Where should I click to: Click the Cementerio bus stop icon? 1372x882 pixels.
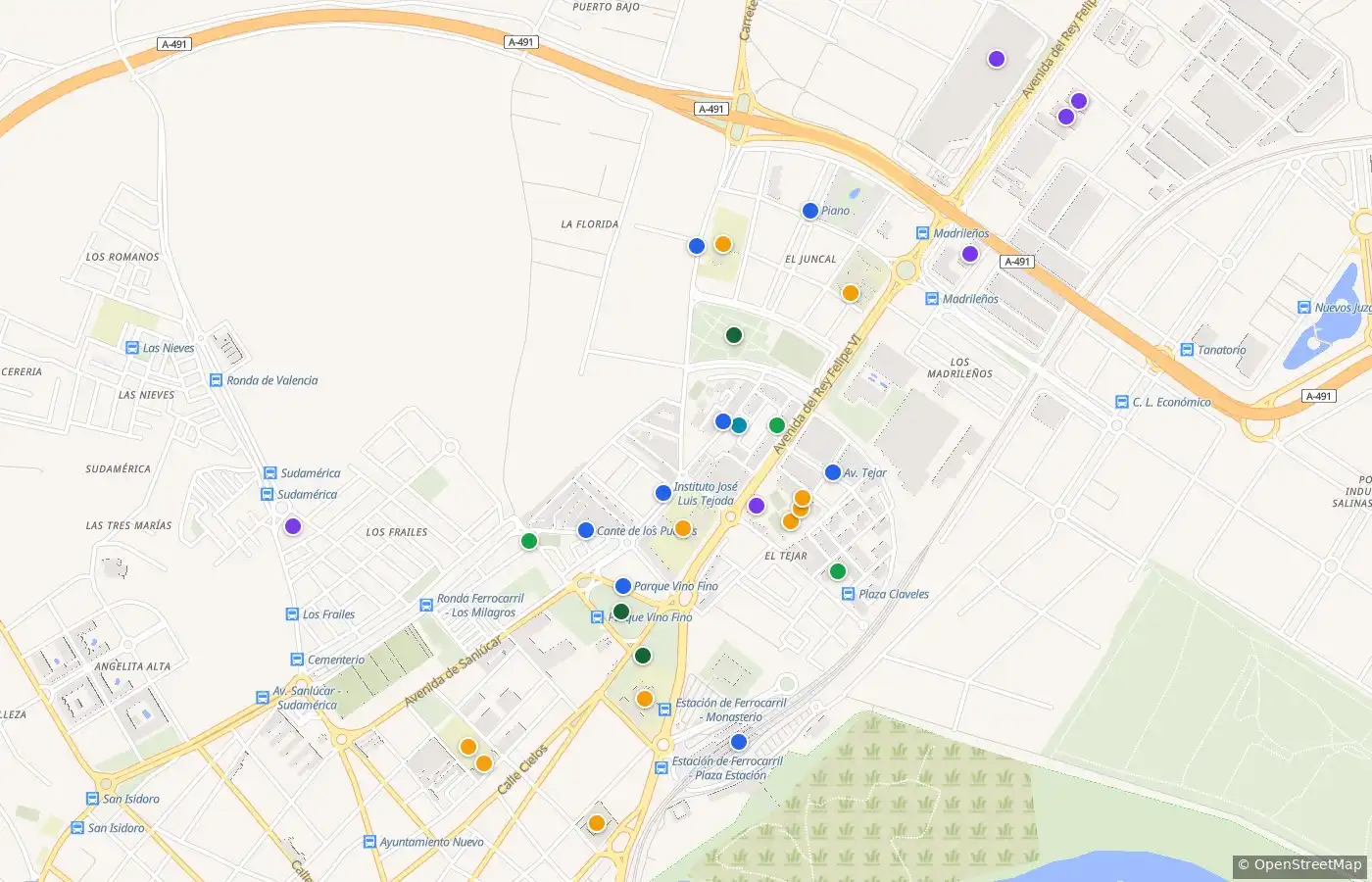coord(297,660)
